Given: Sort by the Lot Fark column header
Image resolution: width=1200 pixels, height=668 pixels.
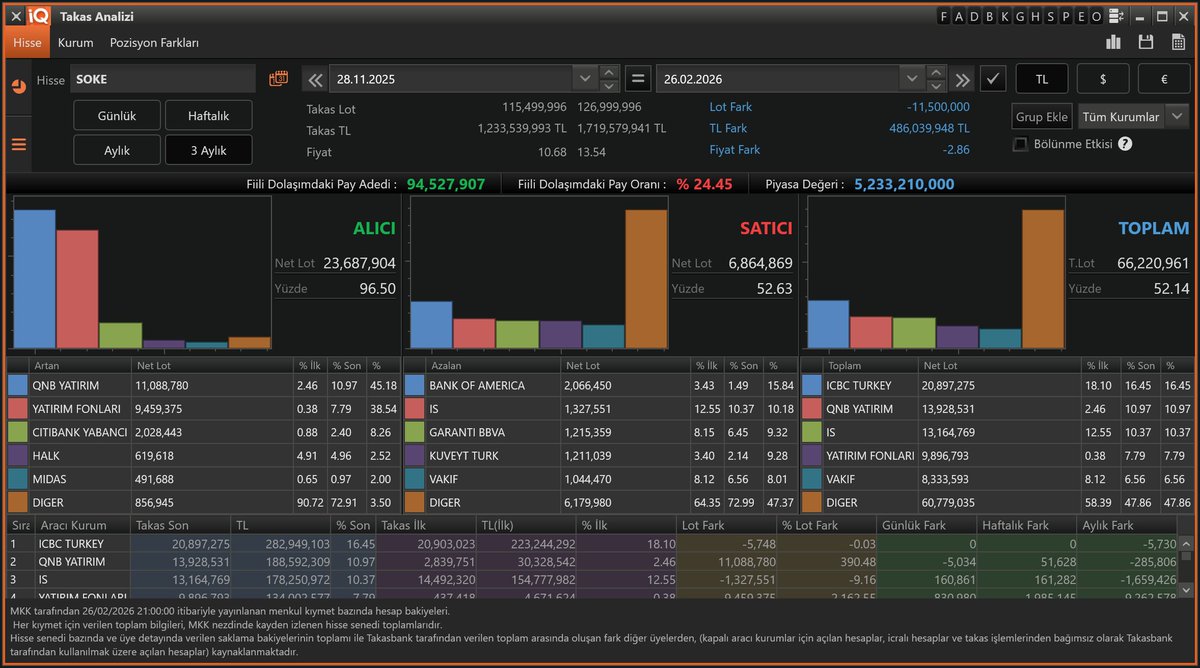Looking at the screenshot, I should coord(726,525).
